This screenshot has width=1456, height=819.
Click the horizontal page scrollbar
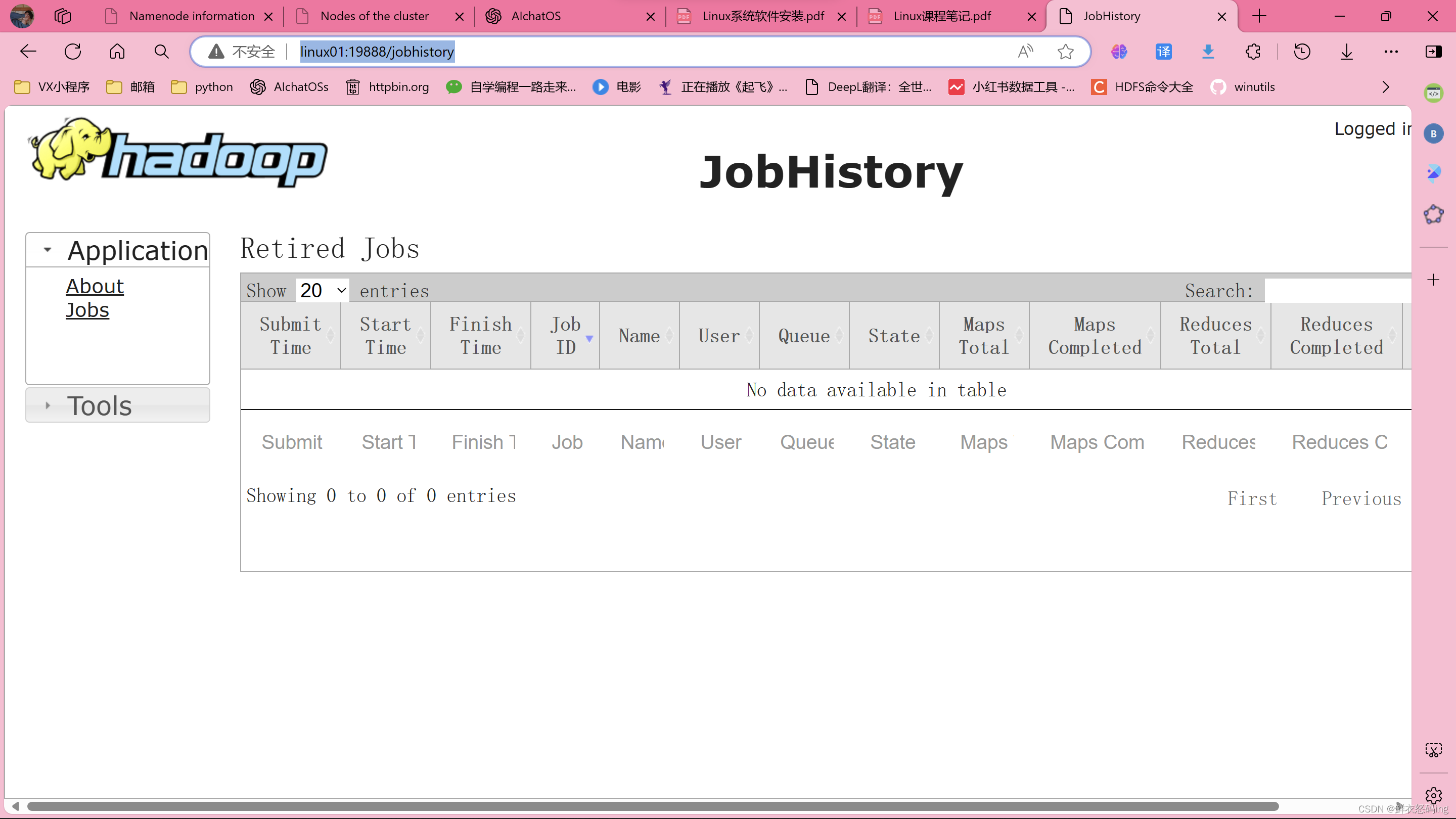pyautogui.click(x=653, y=806)
